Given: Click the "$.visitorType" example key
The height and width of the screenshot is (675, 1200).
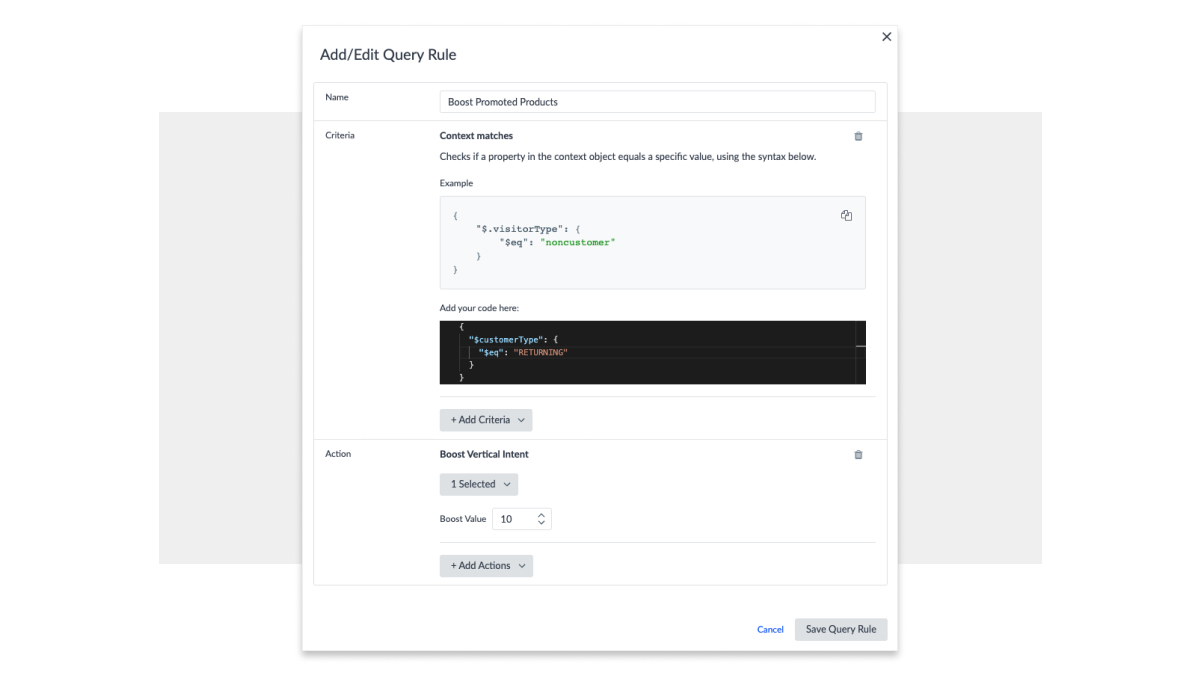Looking at the screenshot, I should [x=522, y=229].
